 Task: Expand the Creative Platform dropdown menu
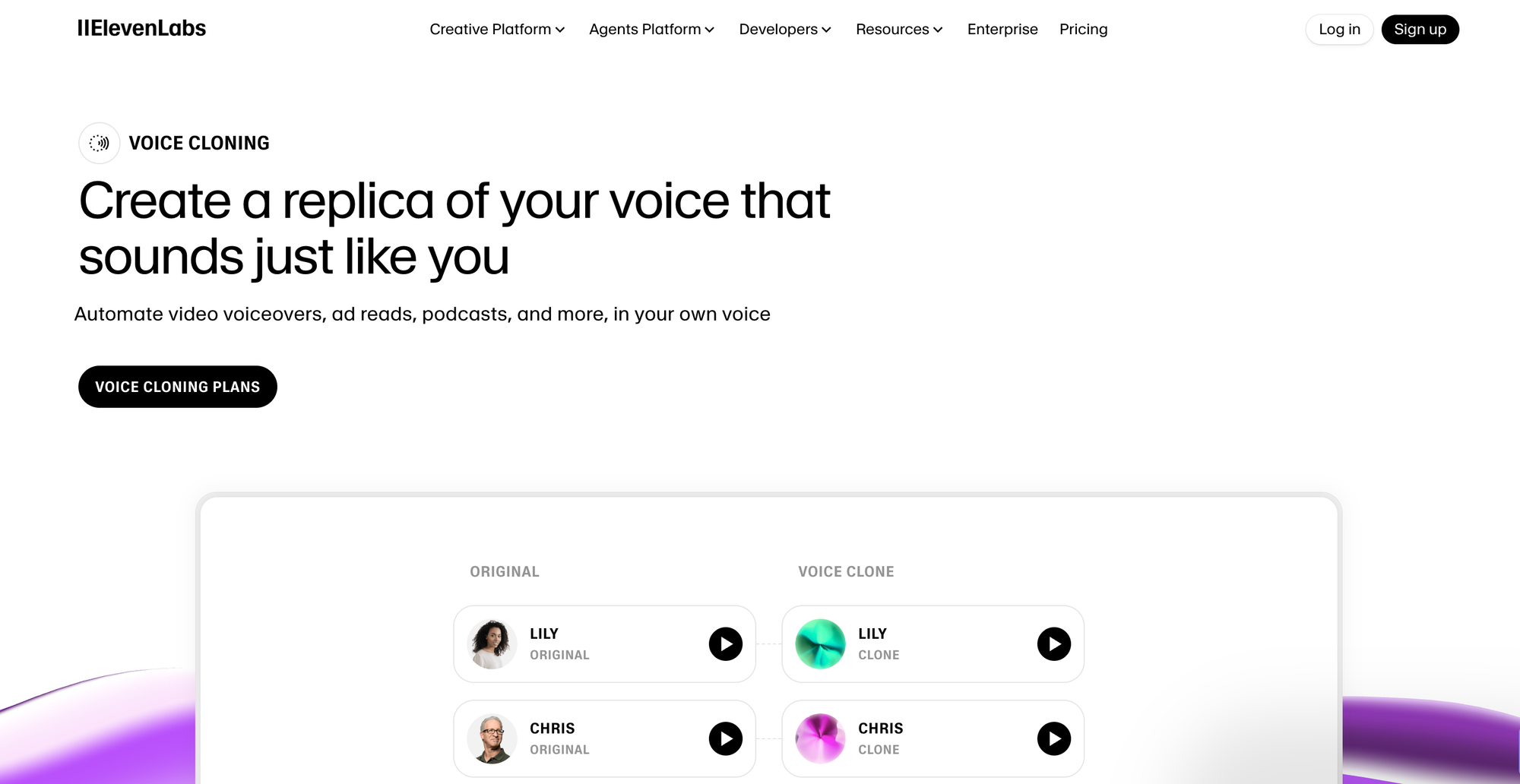[x=497, y=30]
